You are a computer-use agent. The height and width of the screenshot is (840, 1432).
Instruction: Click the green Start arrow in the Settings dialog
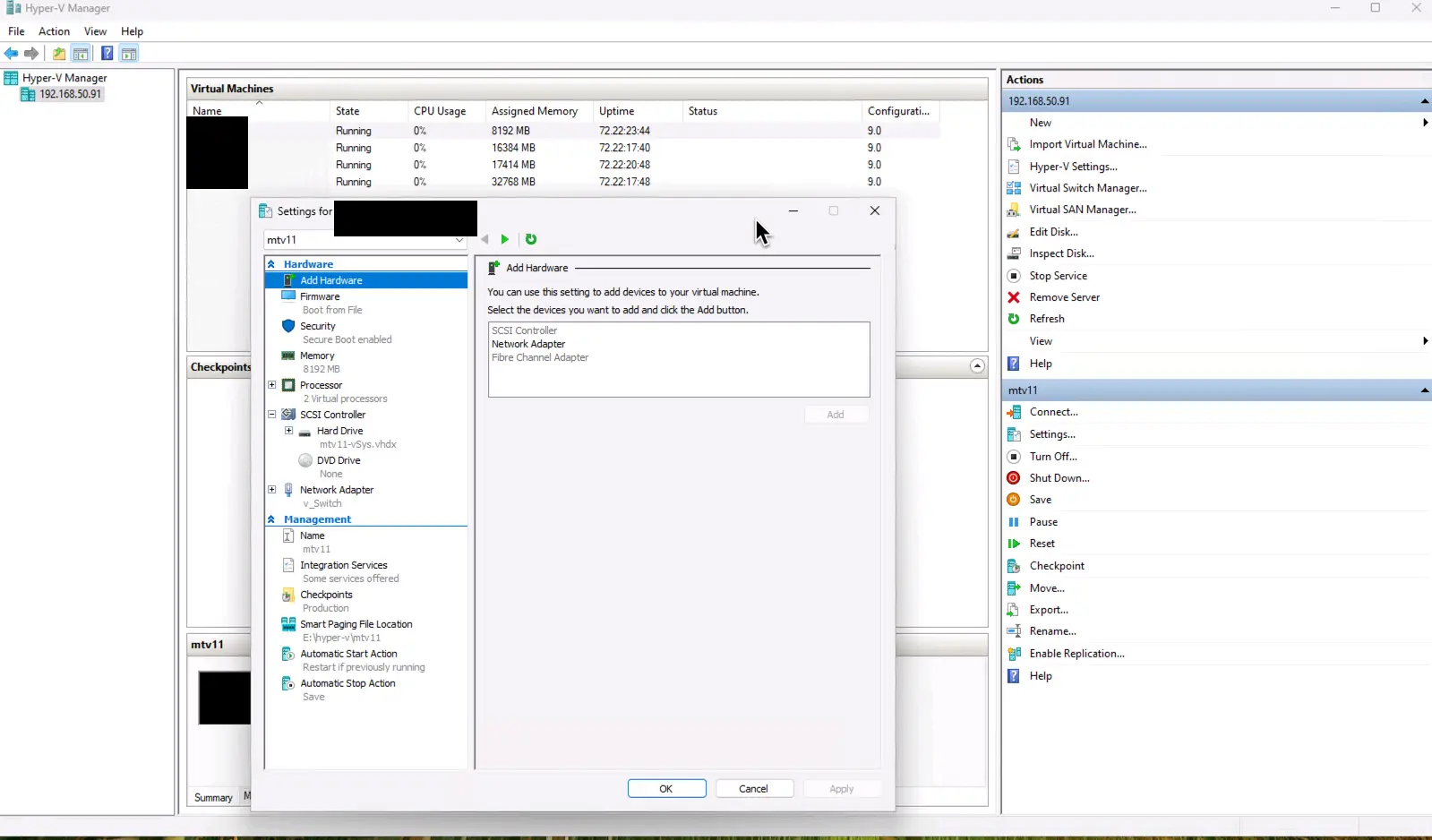pos(505,239)
